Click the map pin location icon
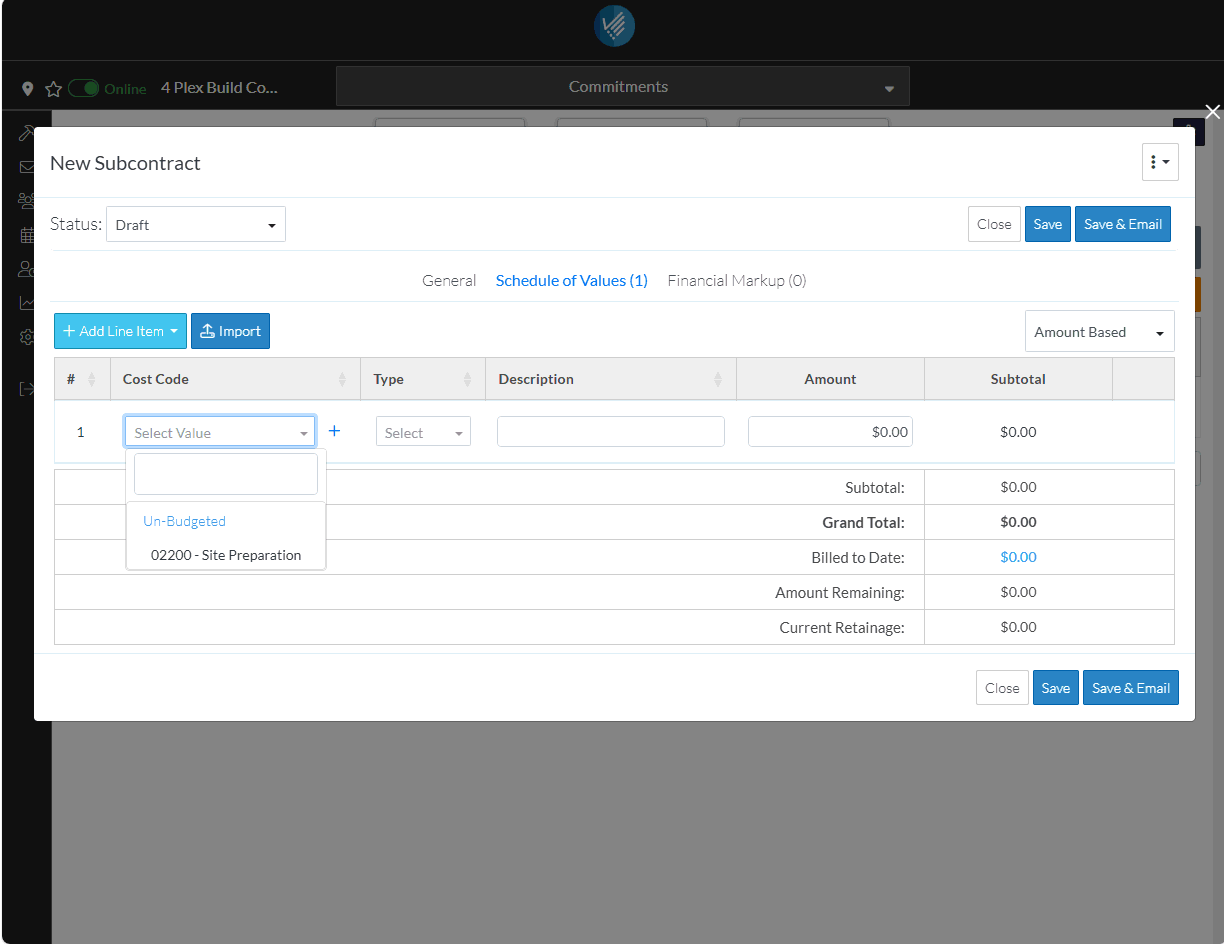Viewport: 1224px width, 944px height. click(x=28, y=88)
